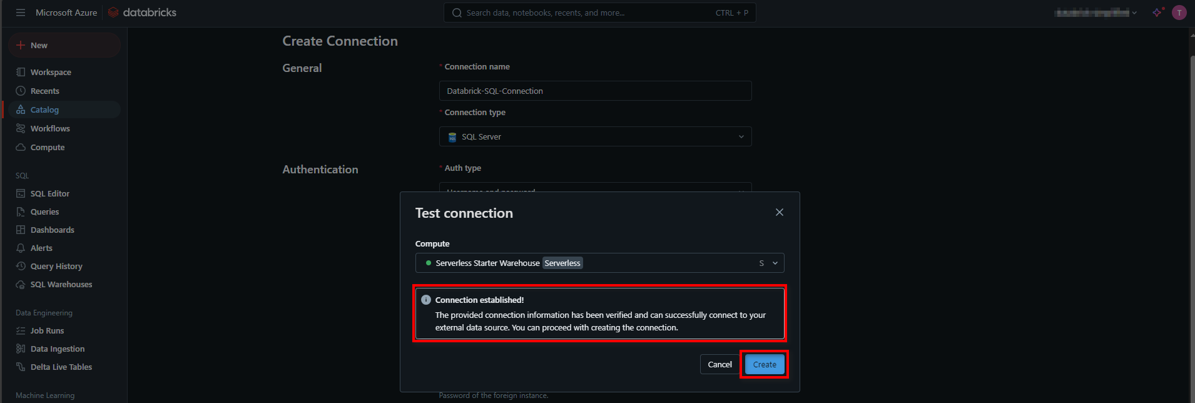Open Delta Live Tables in the sidebar

[61, 367]
